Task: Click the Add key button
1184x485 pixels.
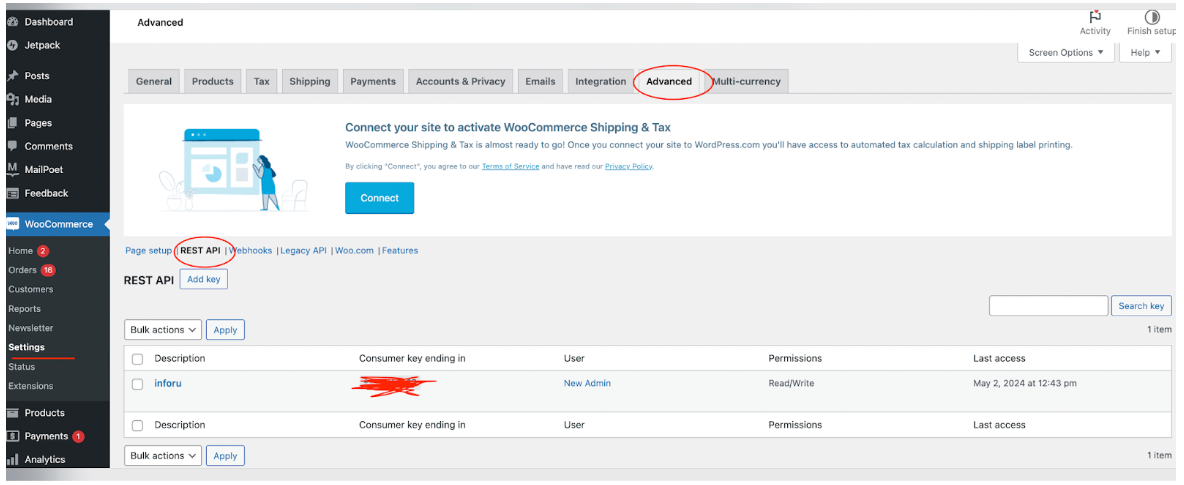Action: coord(204,280)
